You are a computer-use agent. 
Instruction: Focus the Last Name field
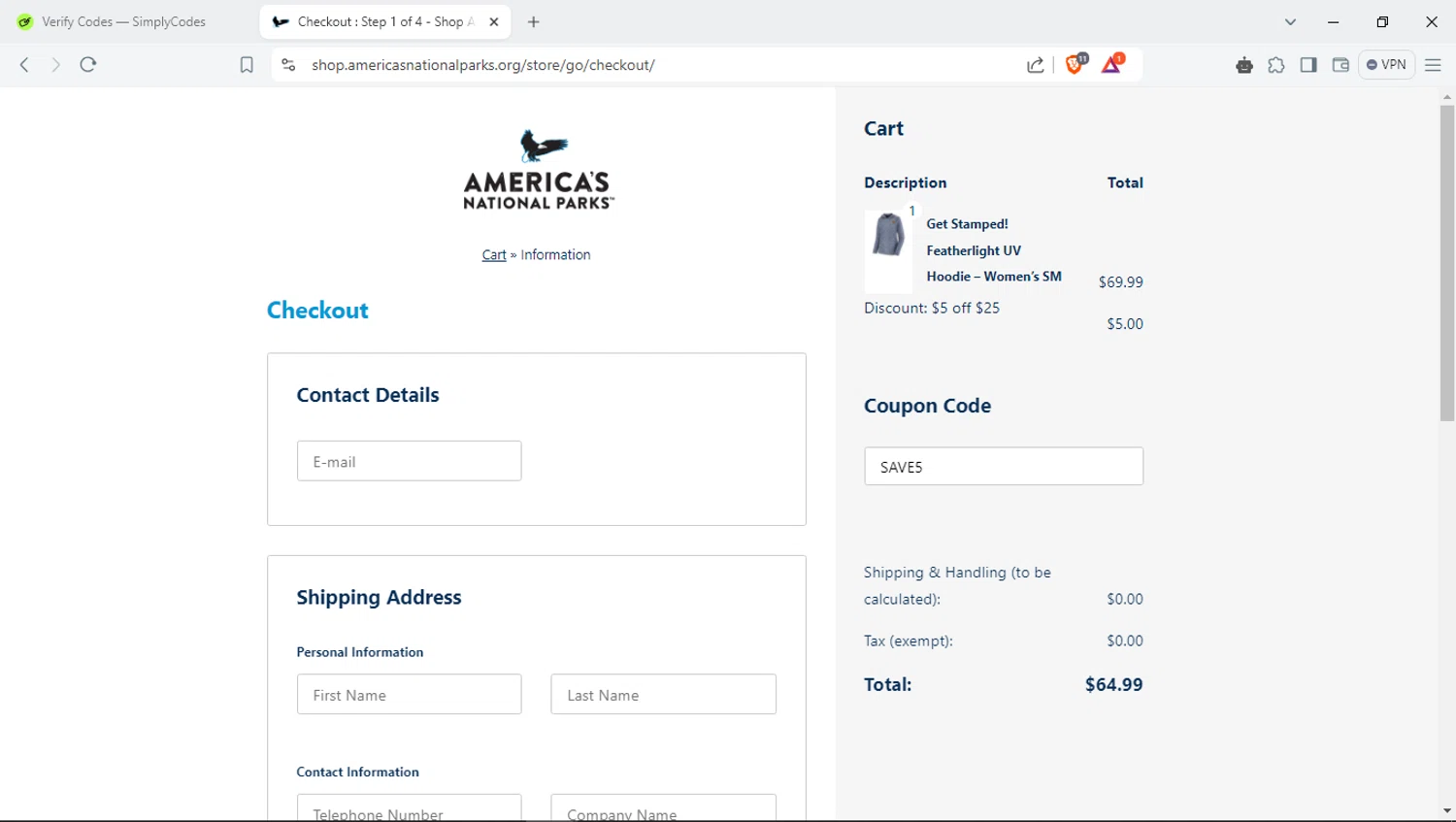[x=663, y=694]
